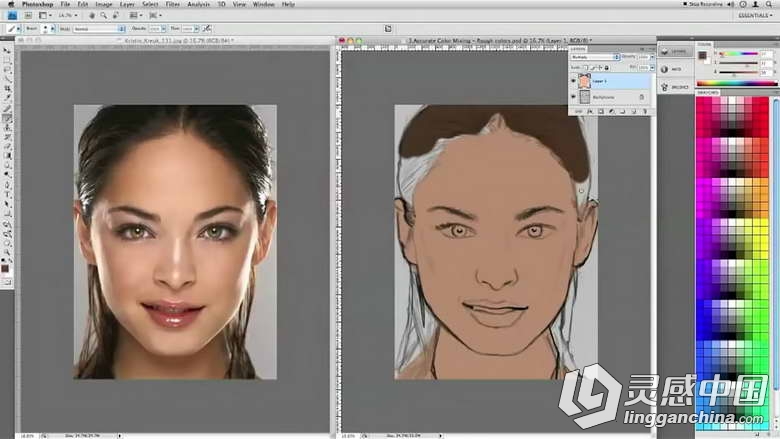Screen dimensions: 780x439
Task: Open the Image menu
Action: coord(103,4)
